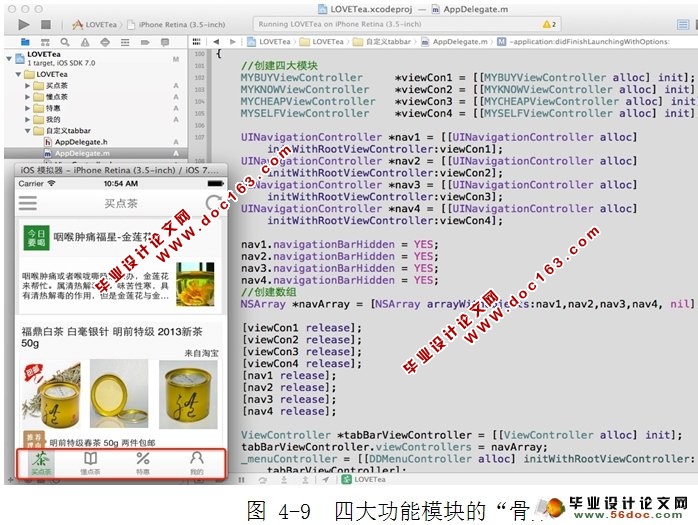Open the LOVETea scheme selector
This screenshot has width=698, height=525.
pos(95,24)
